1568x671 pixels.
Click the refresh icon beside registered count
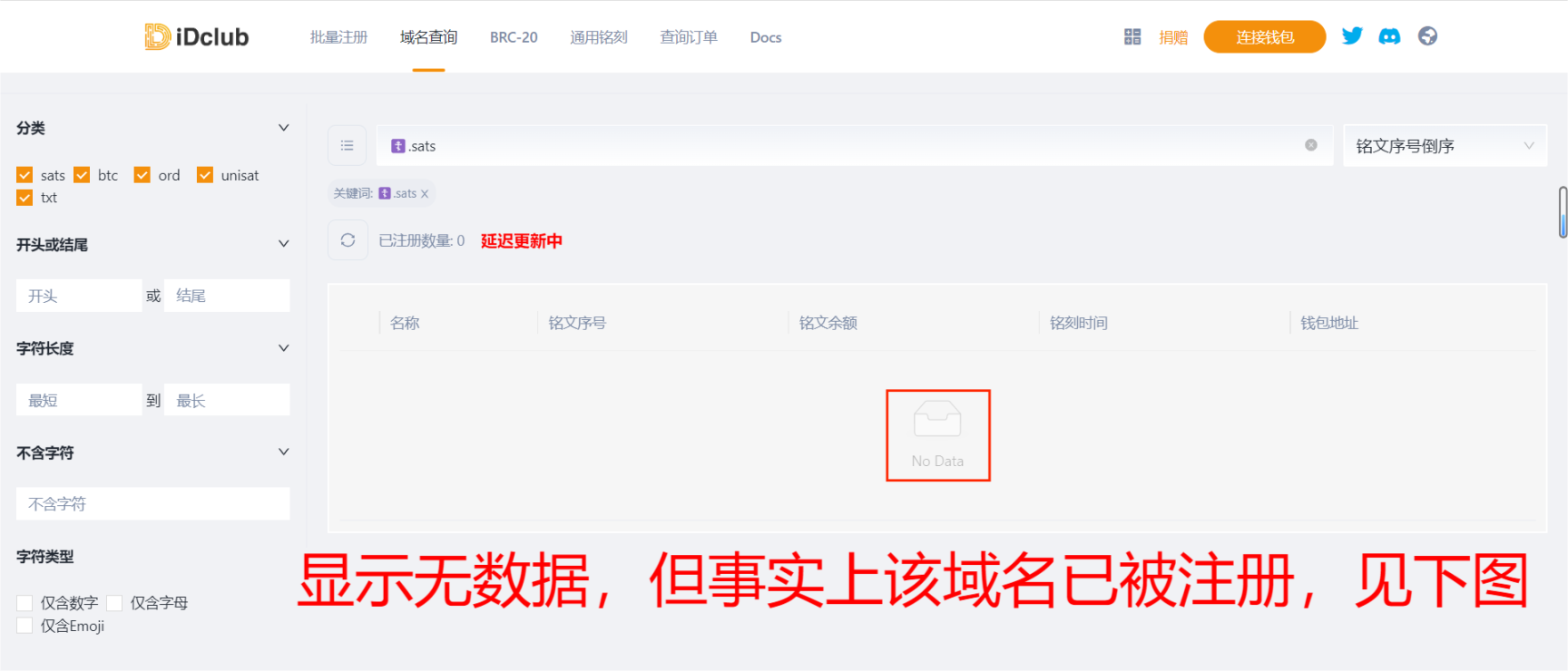point(348,240)
